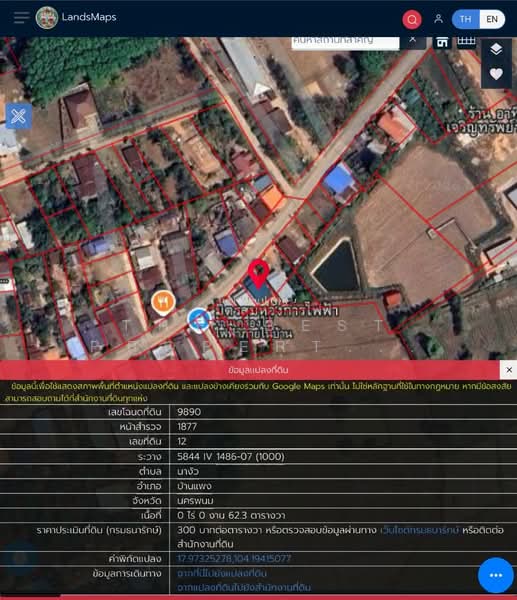Click the LandsMaps emblem logo
The width and height of the screenshot is (517, 600).
(47, 18)
